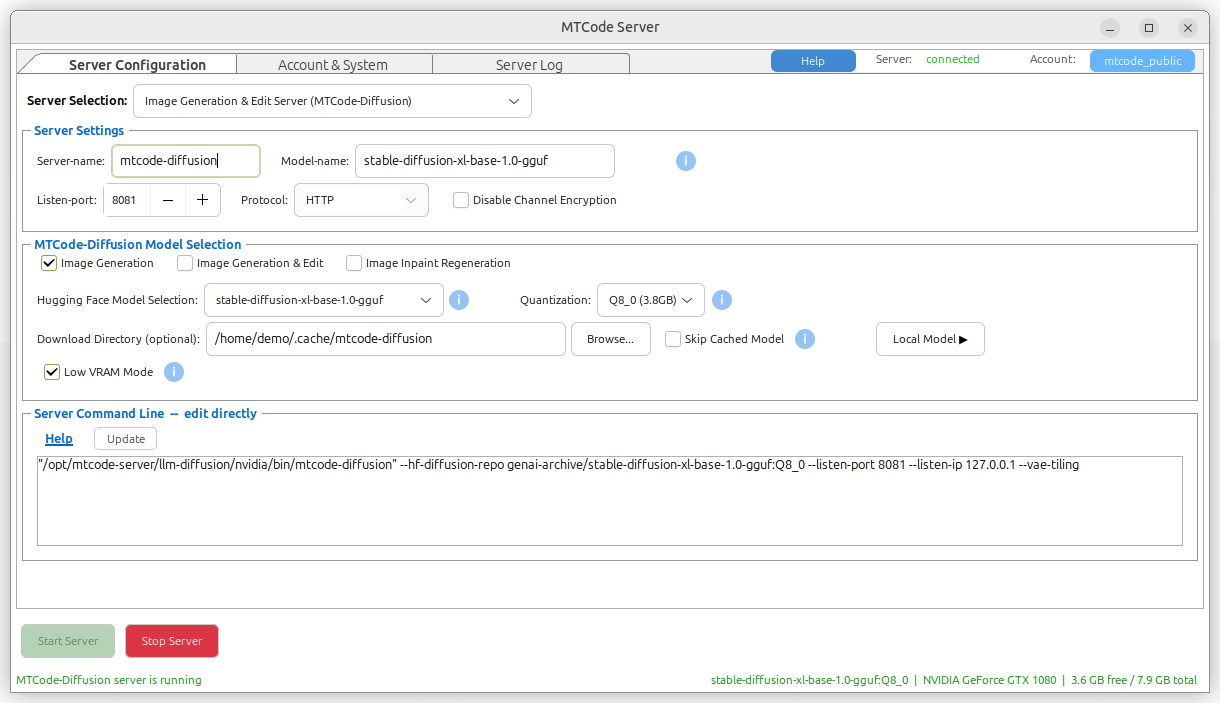Enable Image Generation & Edit checkbox

tap(185, 263)
